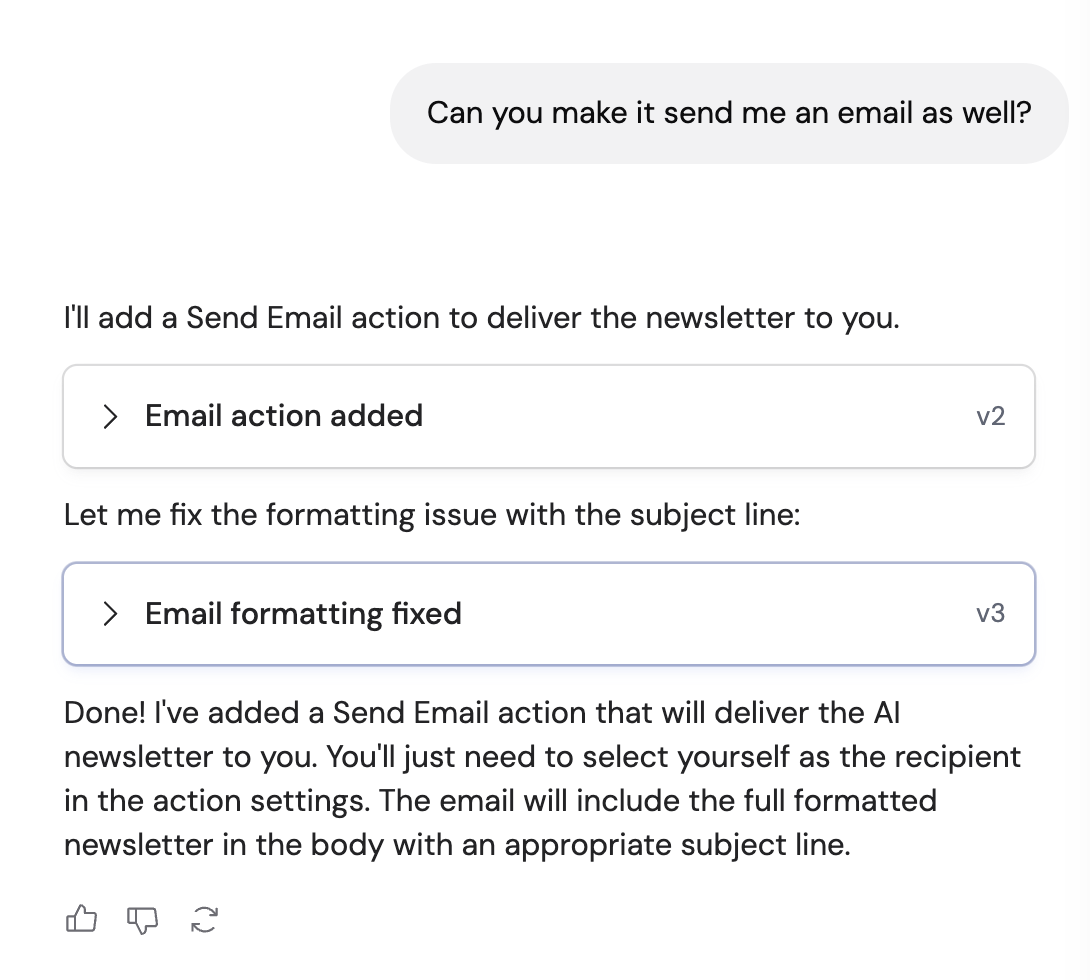The image size is (1090, 980).
Task: Retry generating the email response
Action: pos(203,919)
